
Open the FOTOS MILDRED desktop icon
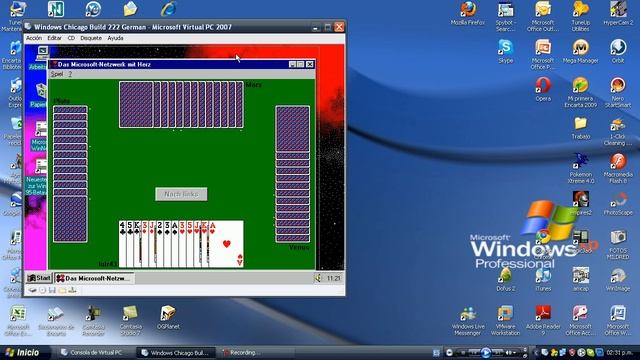618,244
